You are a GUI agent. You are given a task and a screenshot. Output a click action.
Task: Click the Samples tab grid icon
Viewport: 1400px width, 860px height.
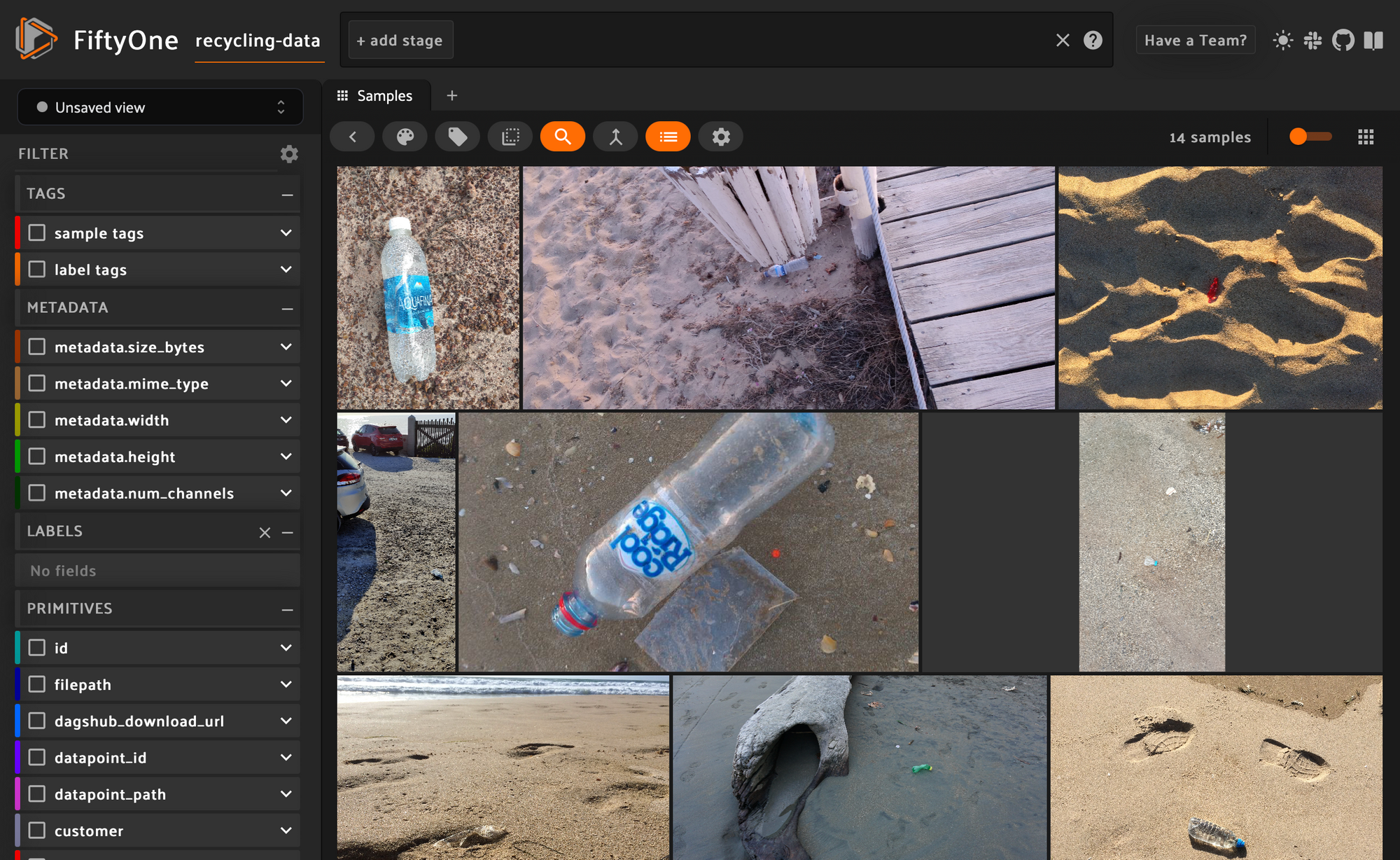coord(342,95)
